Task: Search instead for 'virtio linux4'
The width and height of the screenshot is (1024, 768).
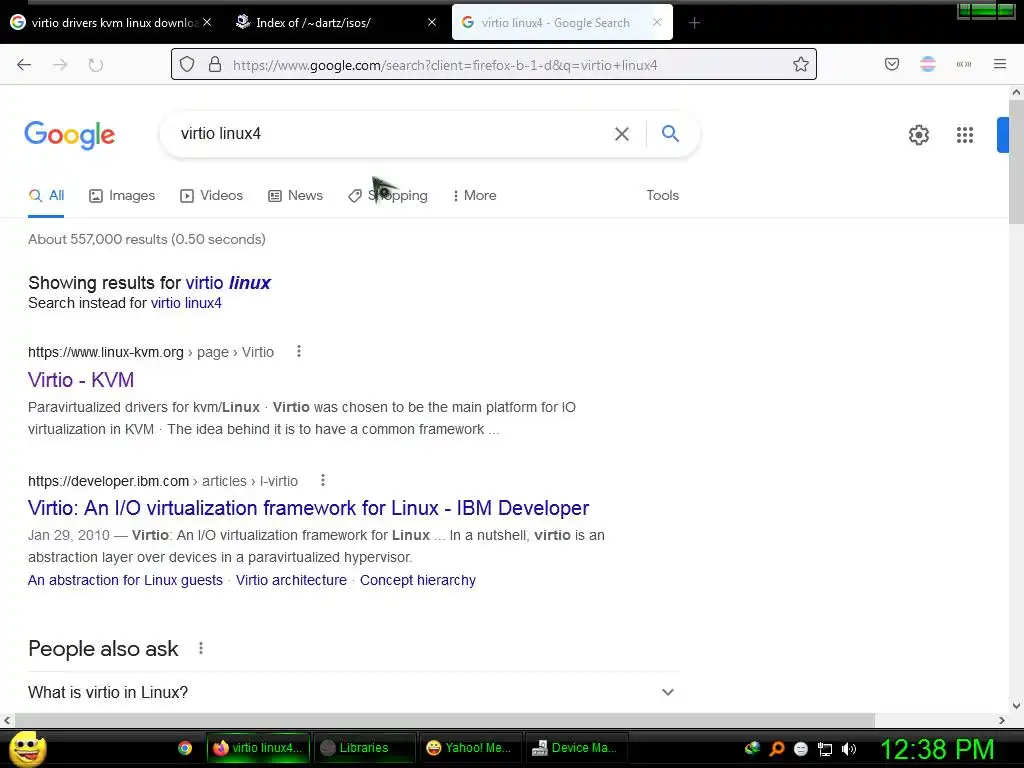Action: tap(186, 303)
